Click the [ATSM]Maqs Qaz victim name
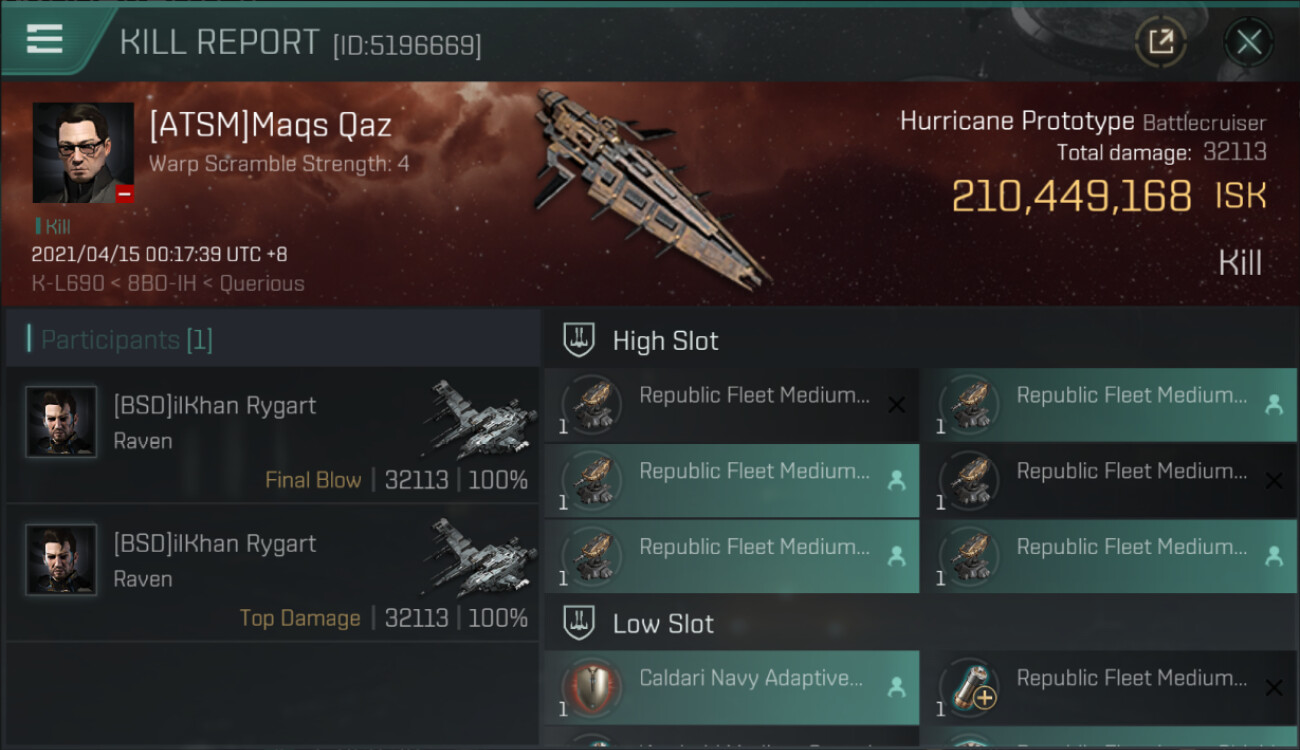The width and height of the screenshot is (1300, 750). 270,126
